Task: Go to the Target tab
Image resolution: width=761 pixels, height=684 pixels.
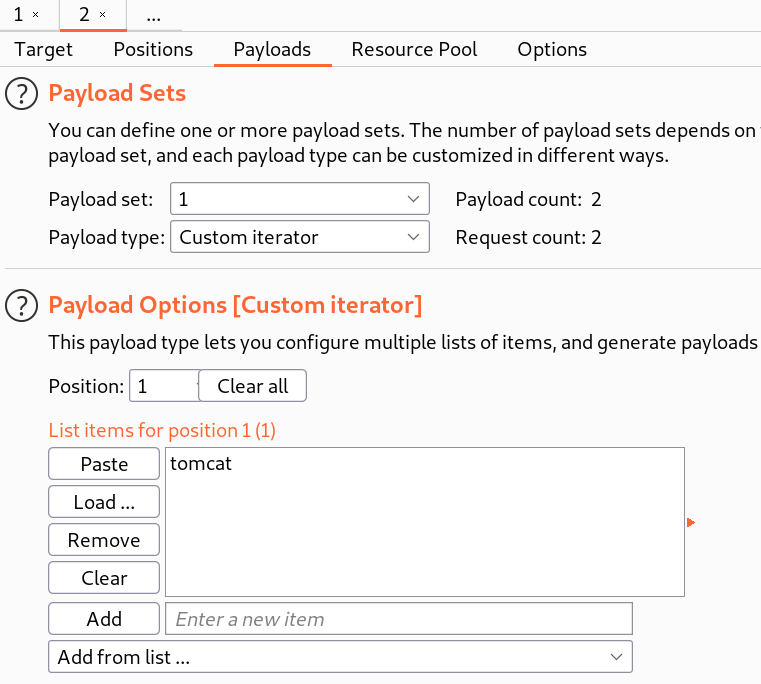Action: pos(44,49)
